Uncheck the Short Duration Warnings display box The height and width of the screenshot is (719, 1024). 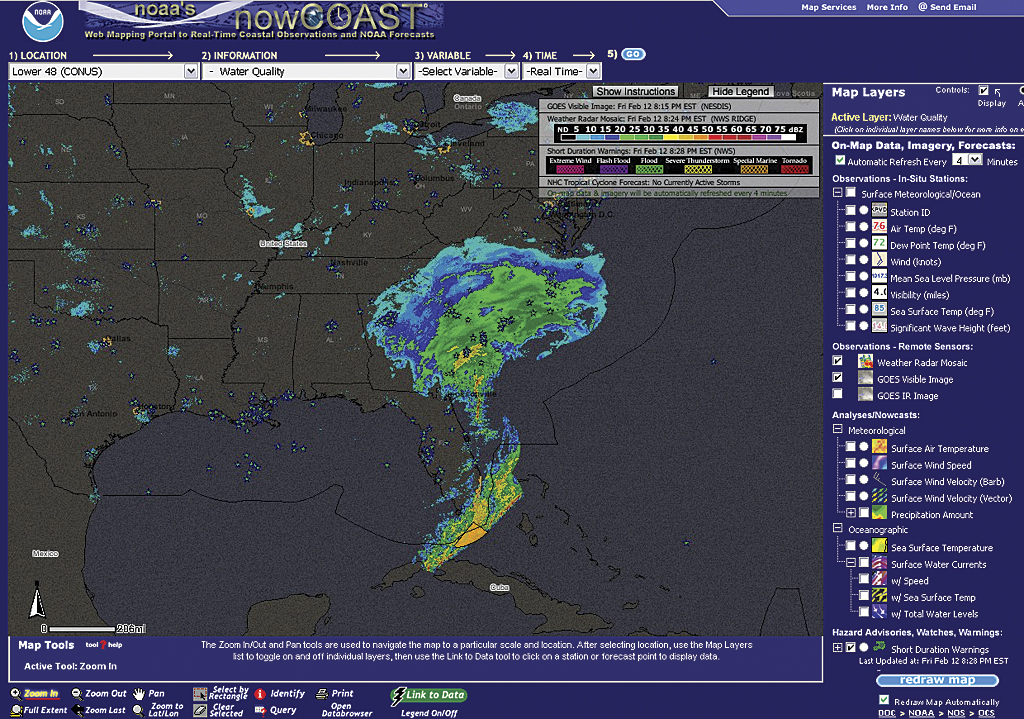[x=850, y=647]
